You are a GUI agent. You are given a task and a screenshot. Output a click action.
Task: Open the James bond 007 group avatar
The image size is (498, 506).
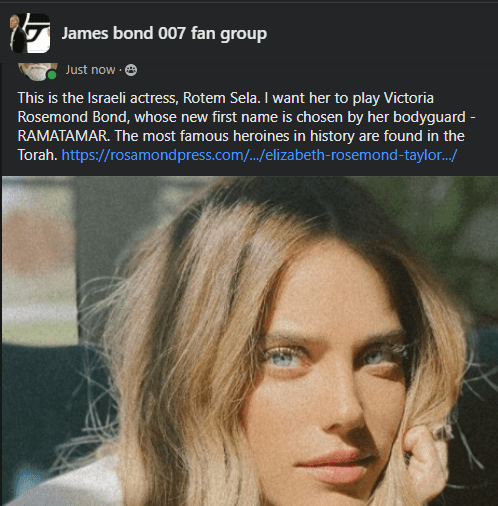click(30, 33)
